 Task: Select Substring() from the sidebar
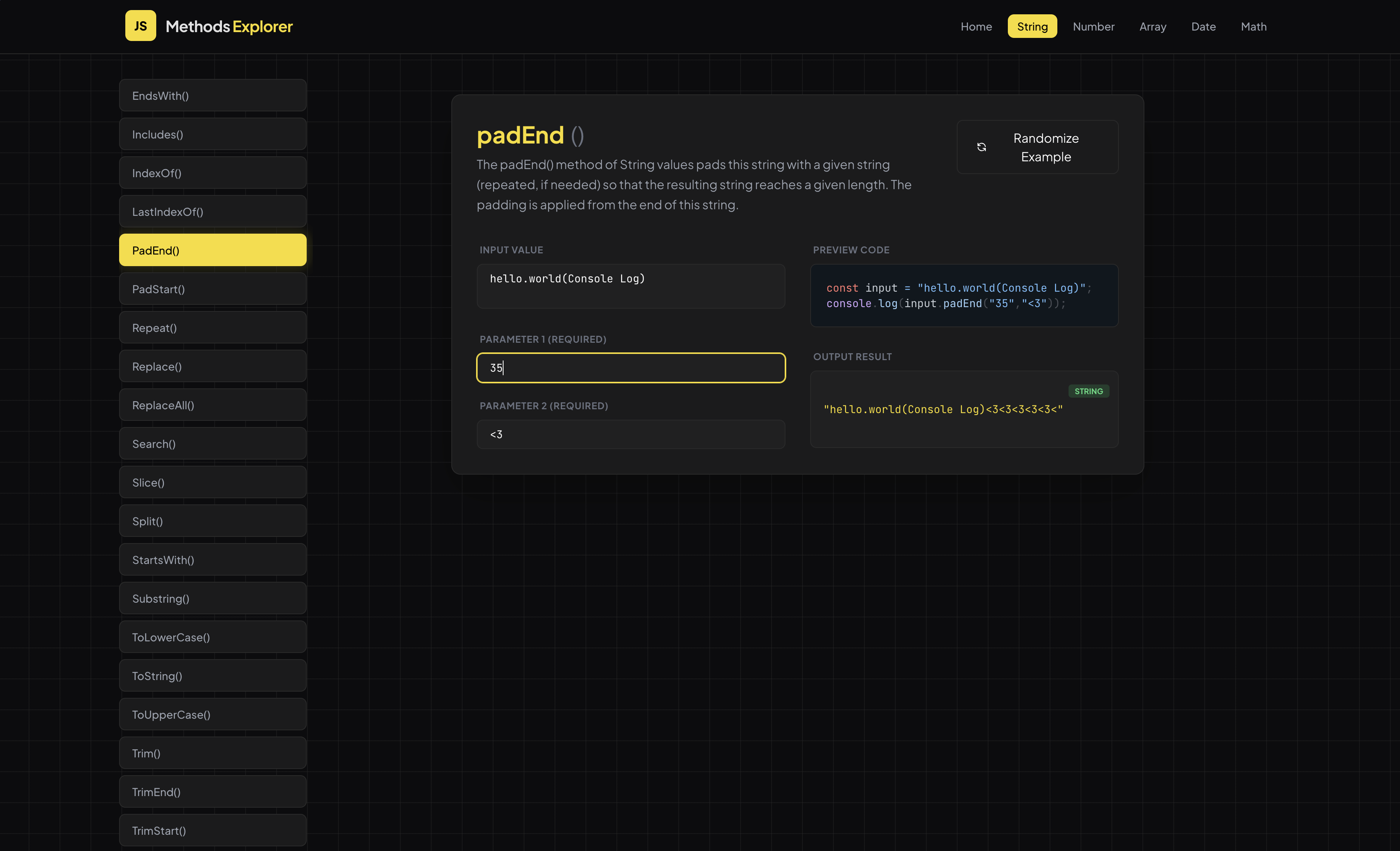coord(213,598)
